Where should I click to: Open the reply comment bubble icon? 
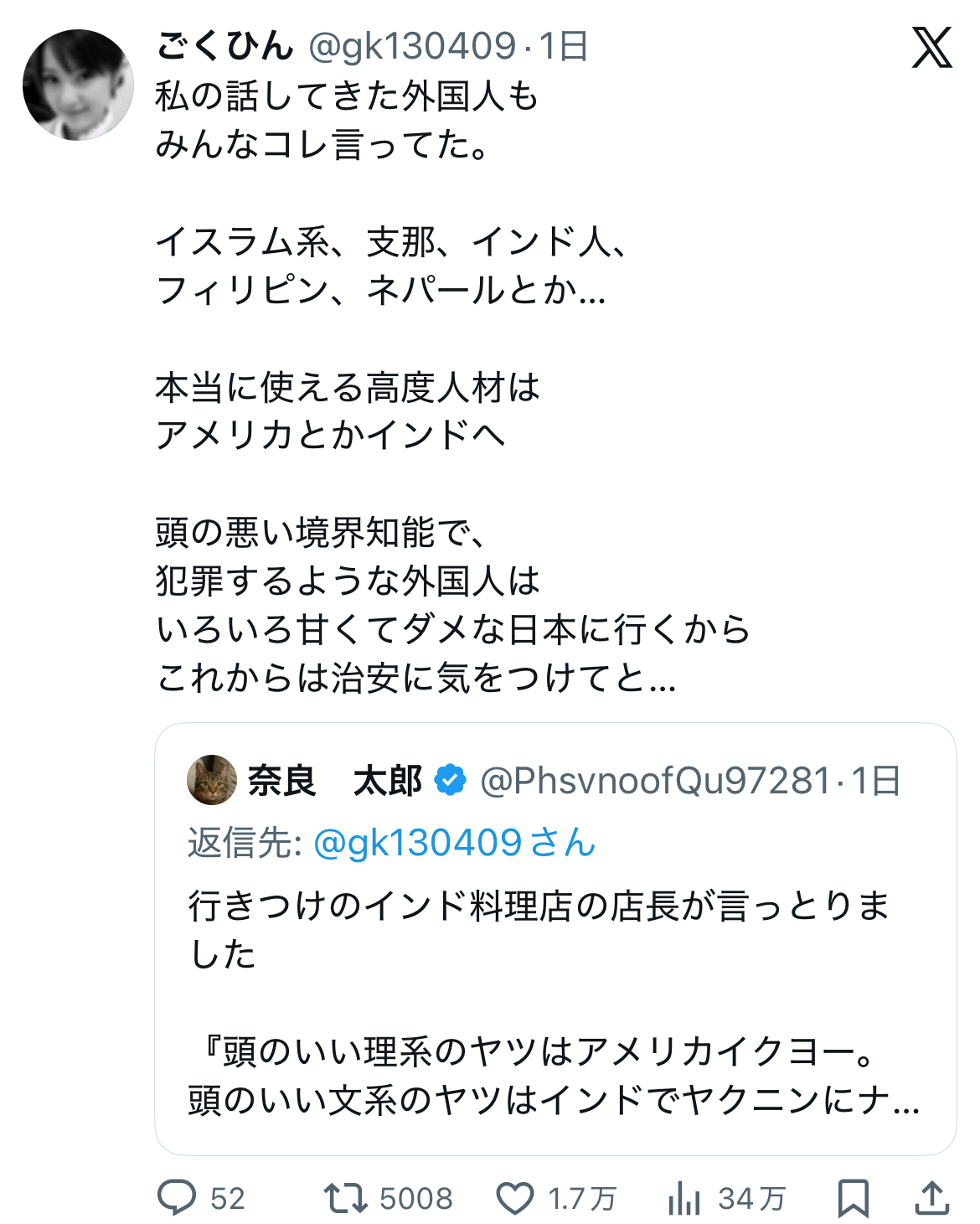coord(177,1198)
